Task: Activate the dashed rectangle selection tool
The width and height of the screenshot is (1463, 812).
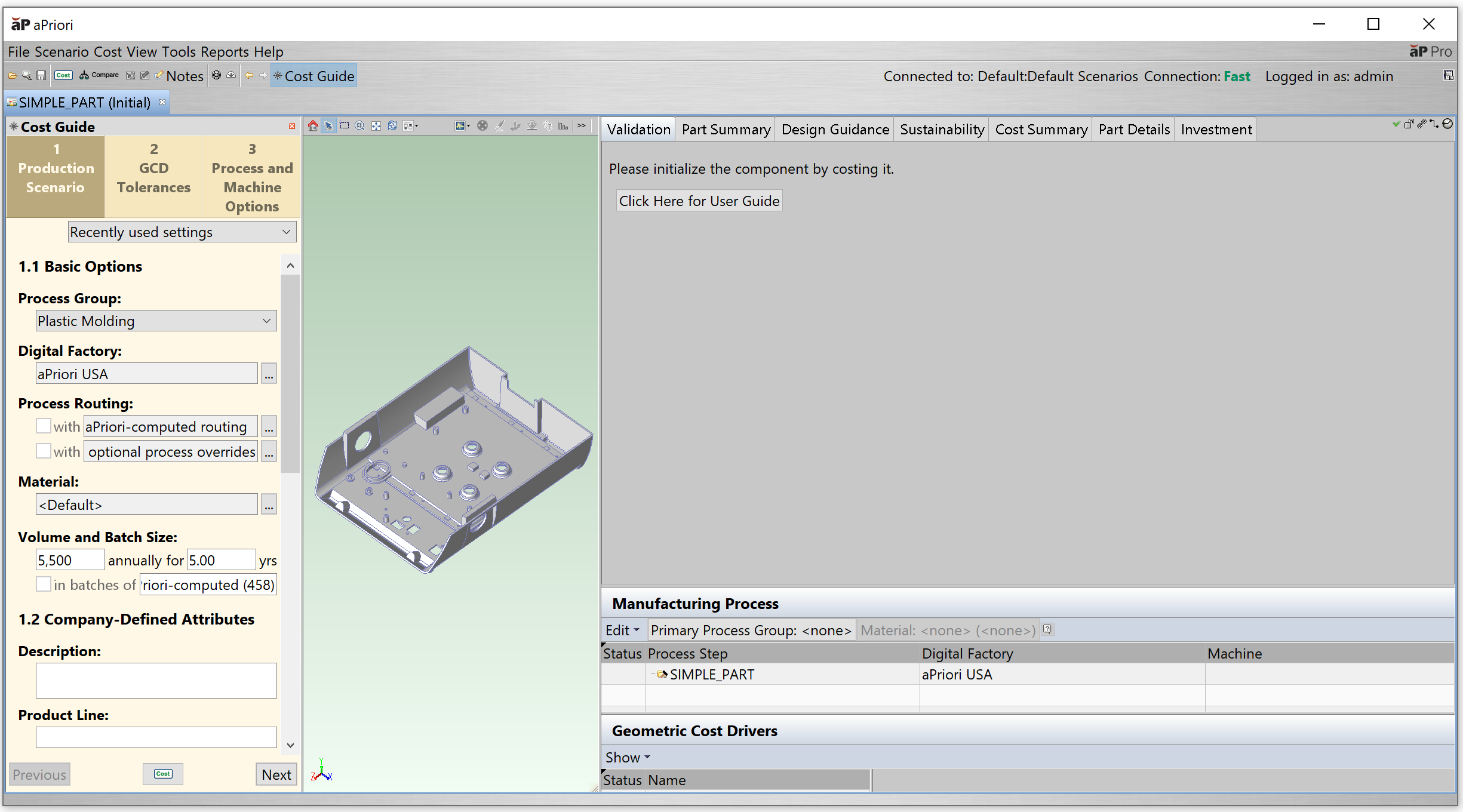Action: [x=345, y=126]
